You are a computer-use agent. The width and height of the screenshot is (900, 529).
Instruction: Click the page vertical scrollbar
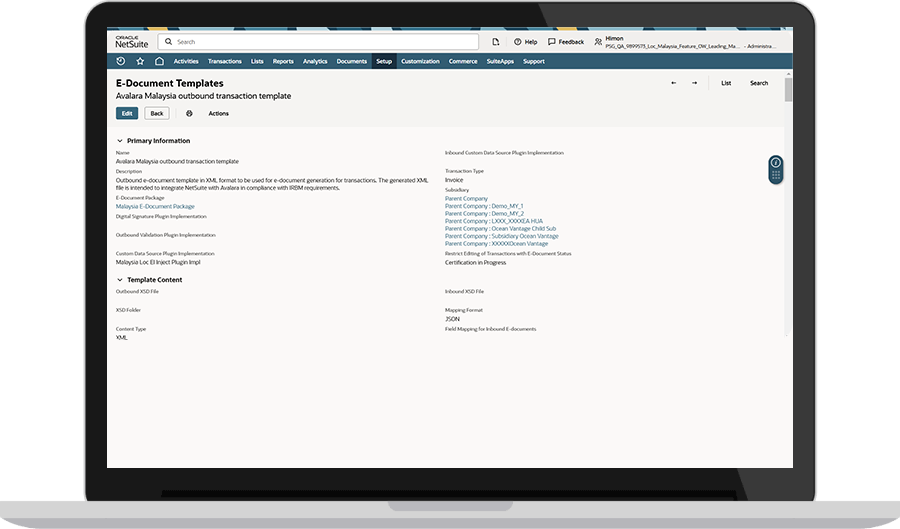point(789,90)
